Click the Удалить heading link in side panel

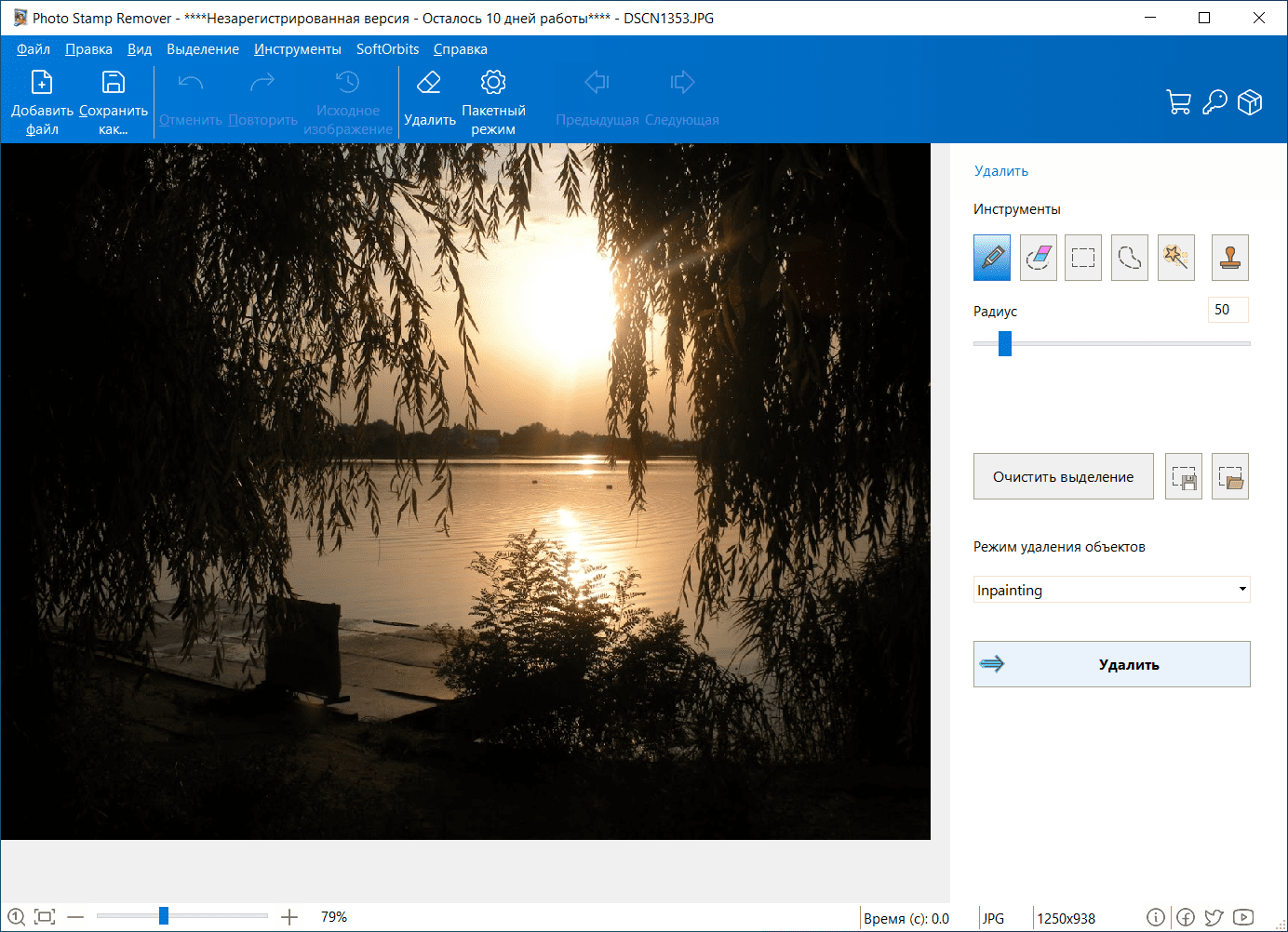[x=1001, y=171]
